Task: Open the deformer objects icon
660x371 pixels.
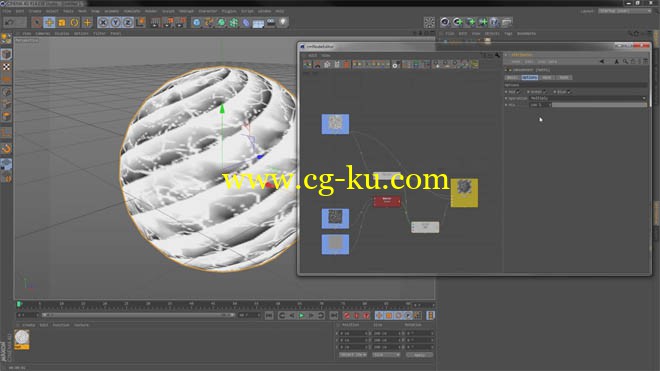Action: [246, 22]
